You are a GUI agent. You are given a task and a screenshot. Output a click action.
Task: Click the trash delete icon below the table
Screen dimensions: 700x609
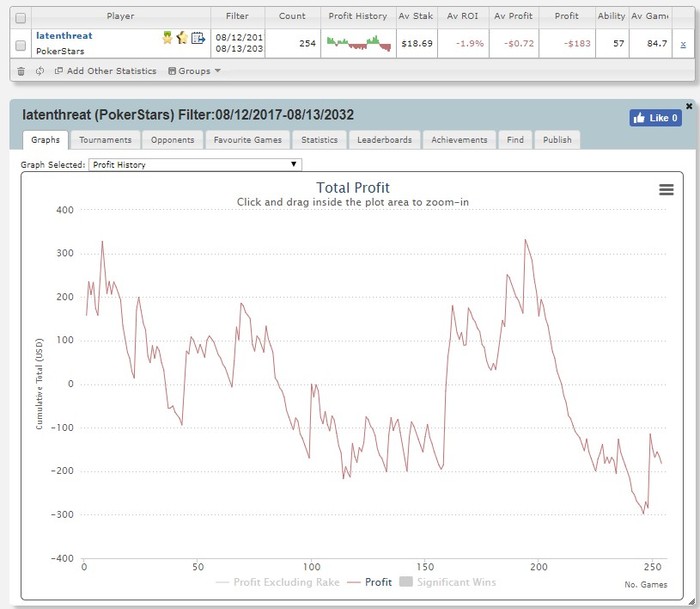(x=21, y=71)
